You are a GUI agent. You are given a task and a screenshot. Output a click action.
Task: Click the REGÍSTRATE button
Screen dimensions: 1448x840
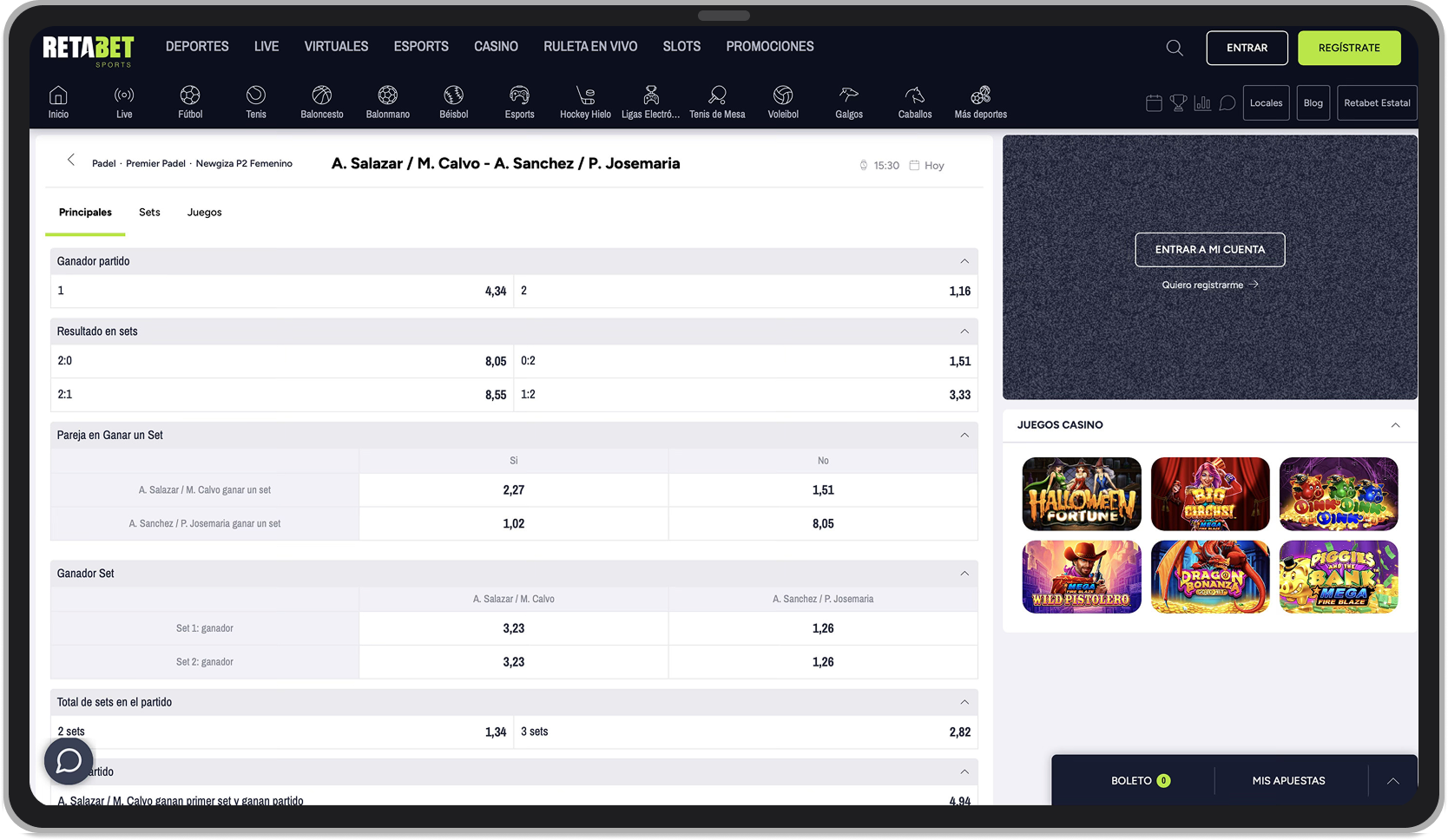[1349, 48]
